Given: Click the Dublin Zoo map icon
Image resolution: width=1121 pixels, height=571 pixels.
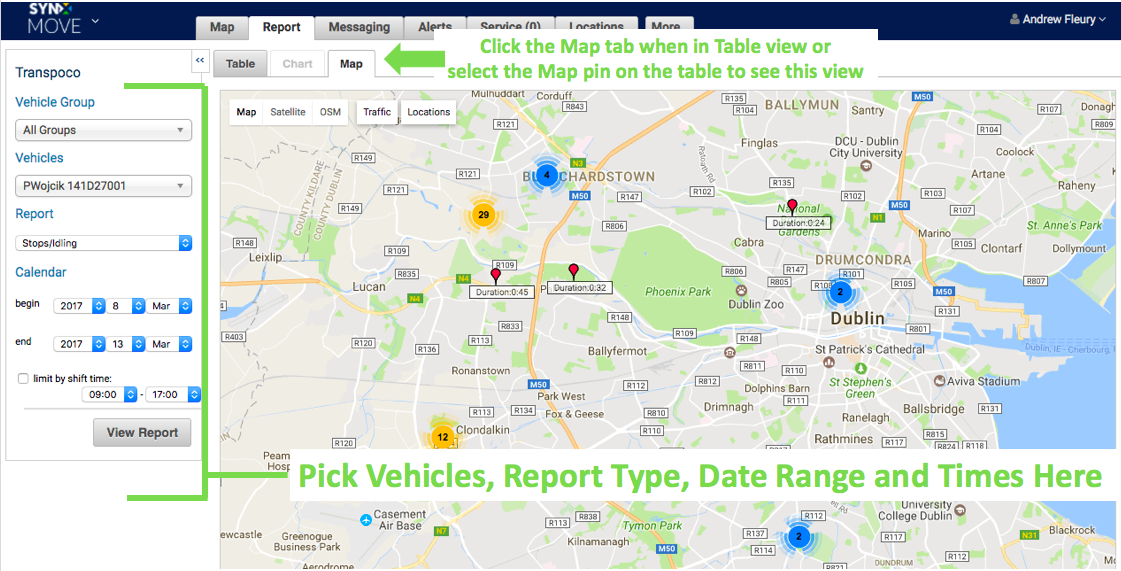Looking at the screenshot, I should pyautogui.click(x=741, y=290).
